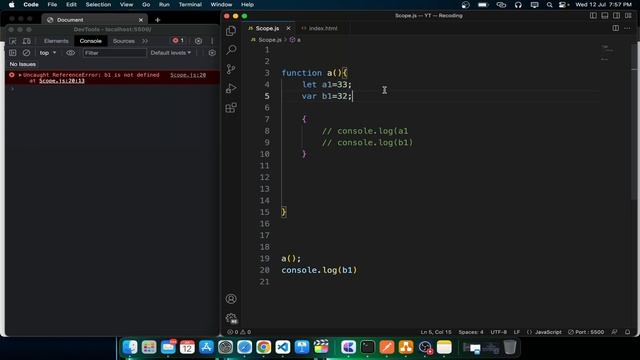This screenshot has height=360, width=640.
Task: Switch to the Elements tab
Action: 56,41
